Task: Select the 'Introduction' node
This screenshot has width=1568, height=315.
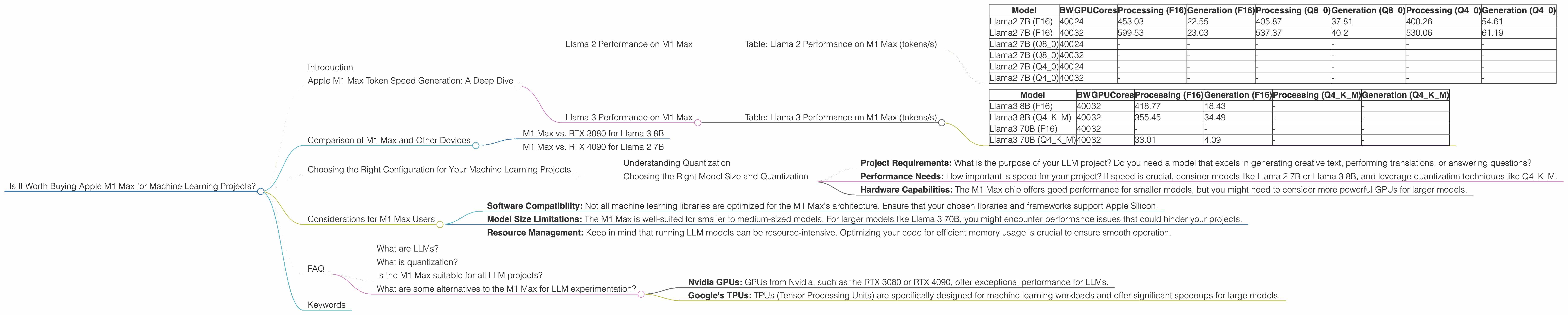Action: [x=330, y=67]
